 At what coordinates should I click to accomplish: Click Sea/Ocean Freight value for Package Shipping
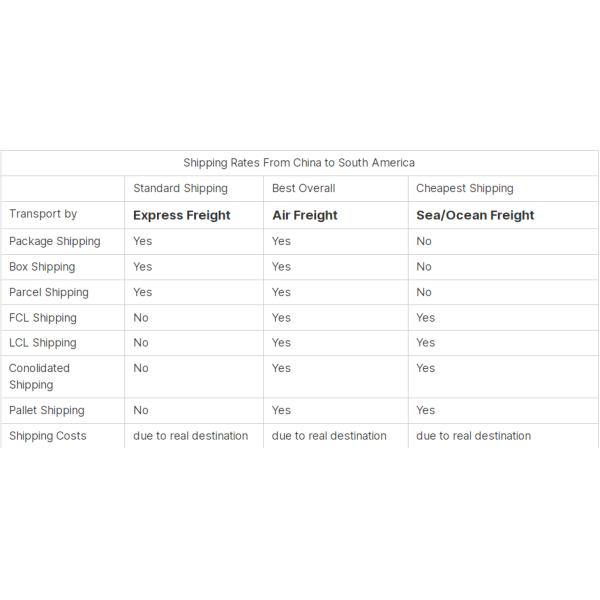[424, 241]
